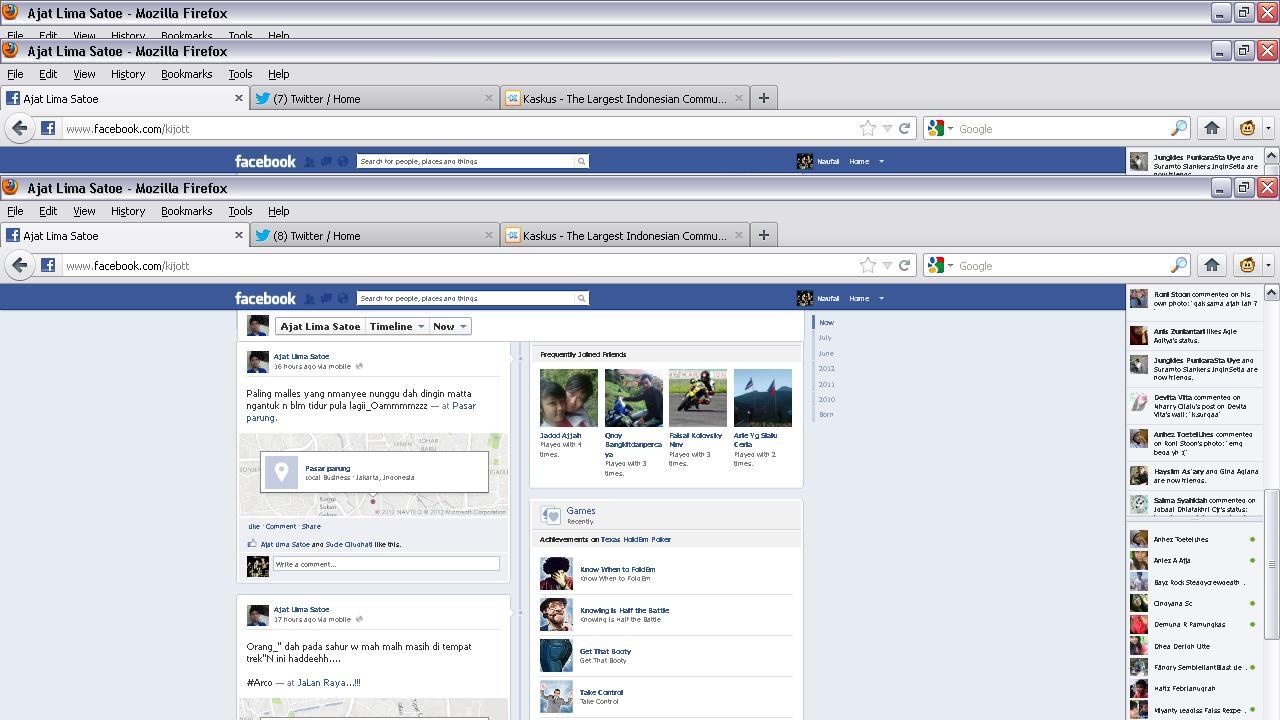Click Home link in front Facebook header

pyautogui.click(x=859, y=298)
